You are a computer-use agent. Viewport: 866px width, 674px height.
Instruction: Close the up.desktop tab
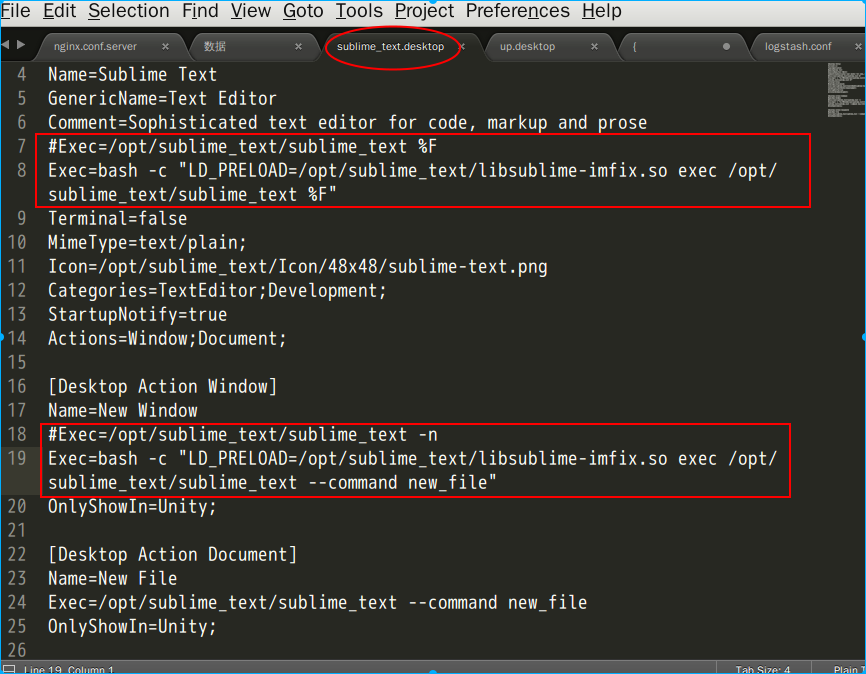pyautogui.click(x=594, y=46)
